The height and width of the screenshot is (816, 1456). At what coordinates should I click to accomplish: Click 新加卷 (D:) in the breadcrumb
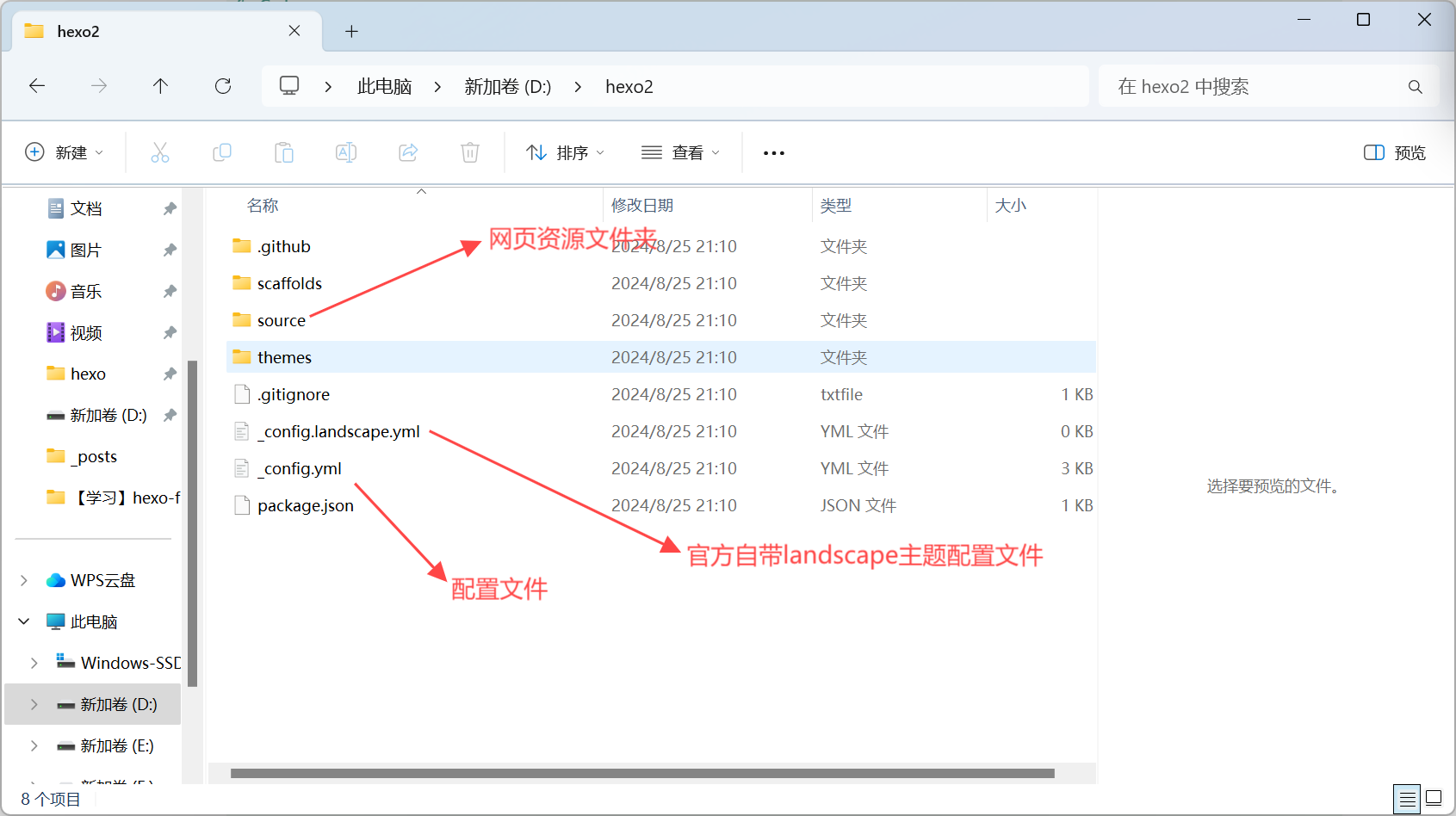[x=508, y=87]
